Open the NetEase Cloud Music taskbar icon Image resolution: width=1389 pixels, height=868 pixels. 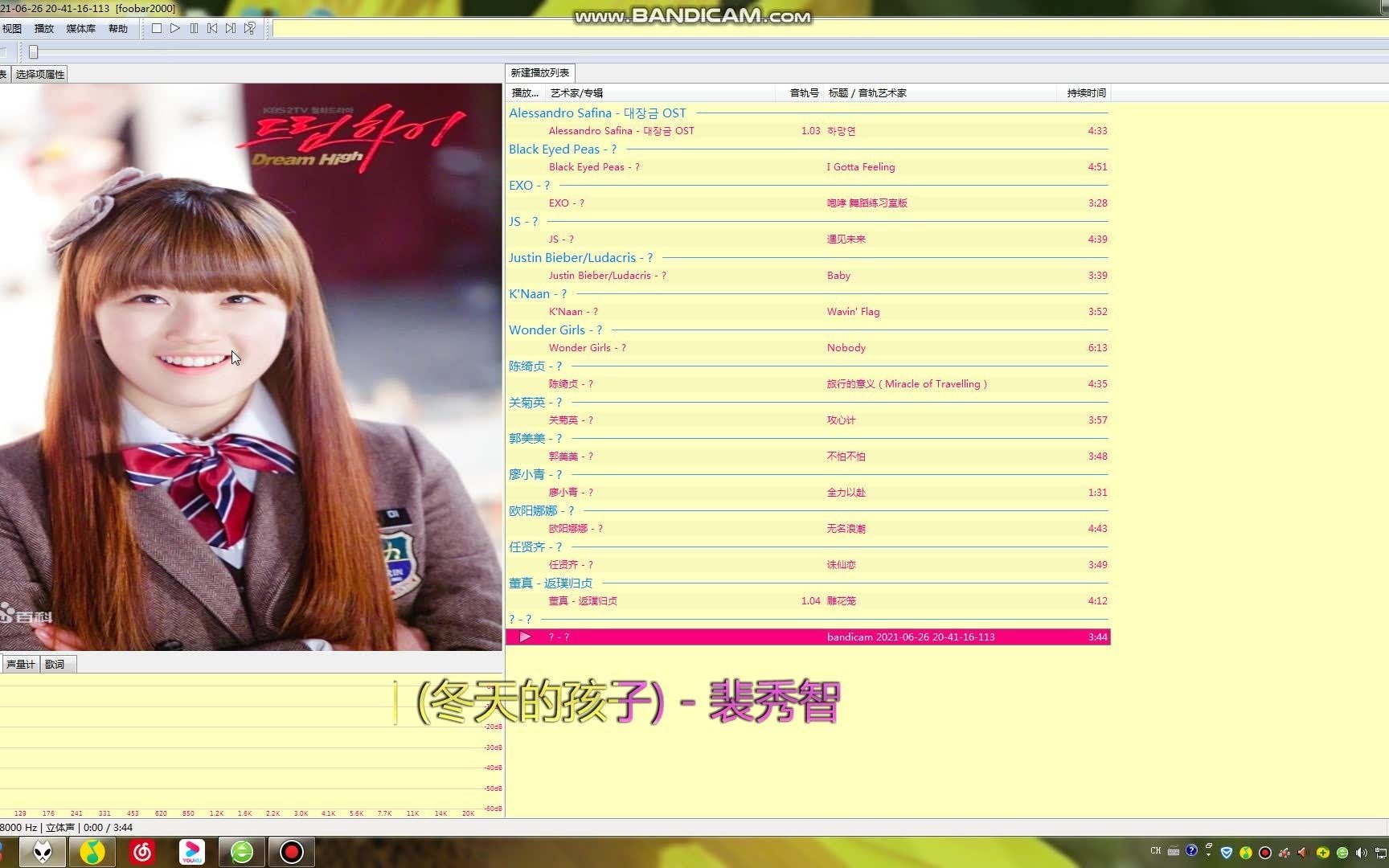(x=142, y=852)
